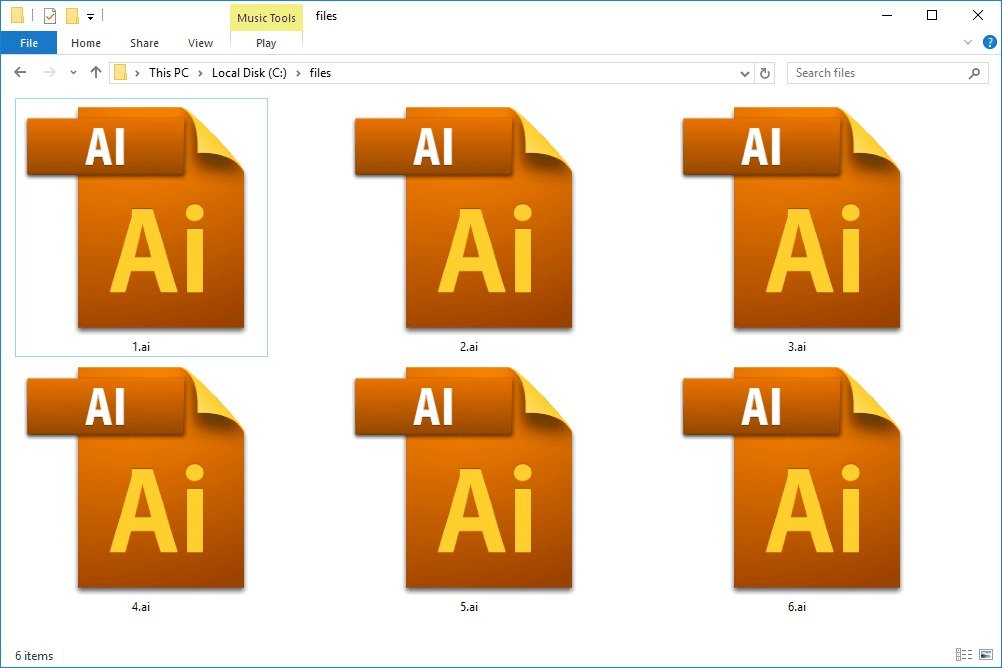Click the search magnifier icon
Screen dimensions: 1002x668
point(975,72)
